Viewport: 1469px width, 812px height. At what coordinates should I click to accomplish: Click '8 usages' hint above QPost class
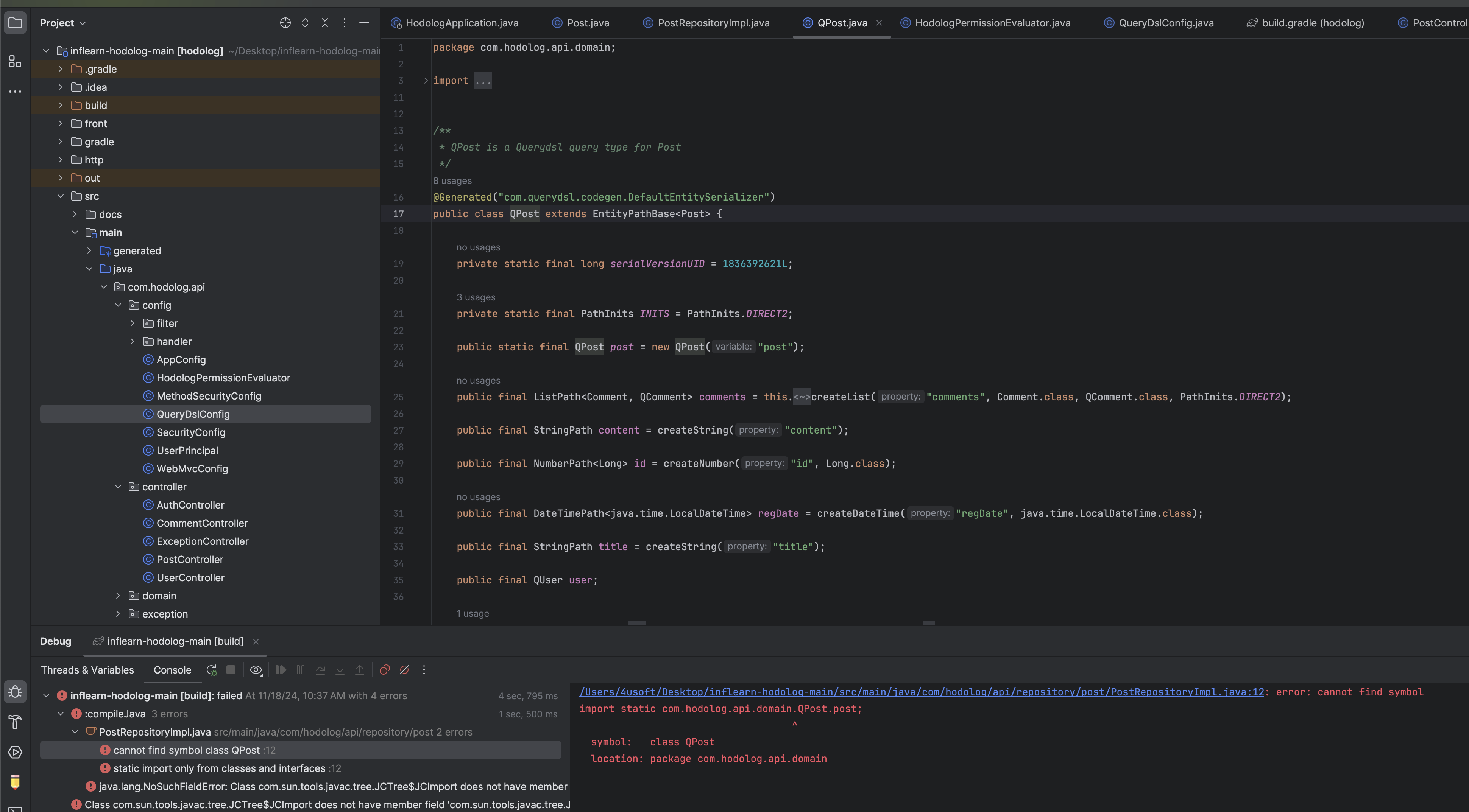click(452, 180)
